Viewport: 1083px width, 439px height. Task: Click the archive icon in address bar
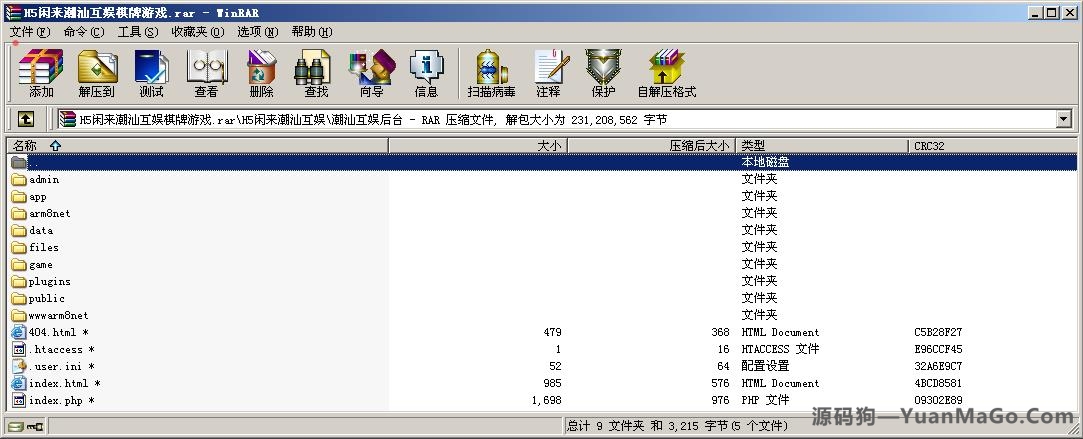pyautogui.click(x=67, y=119)
